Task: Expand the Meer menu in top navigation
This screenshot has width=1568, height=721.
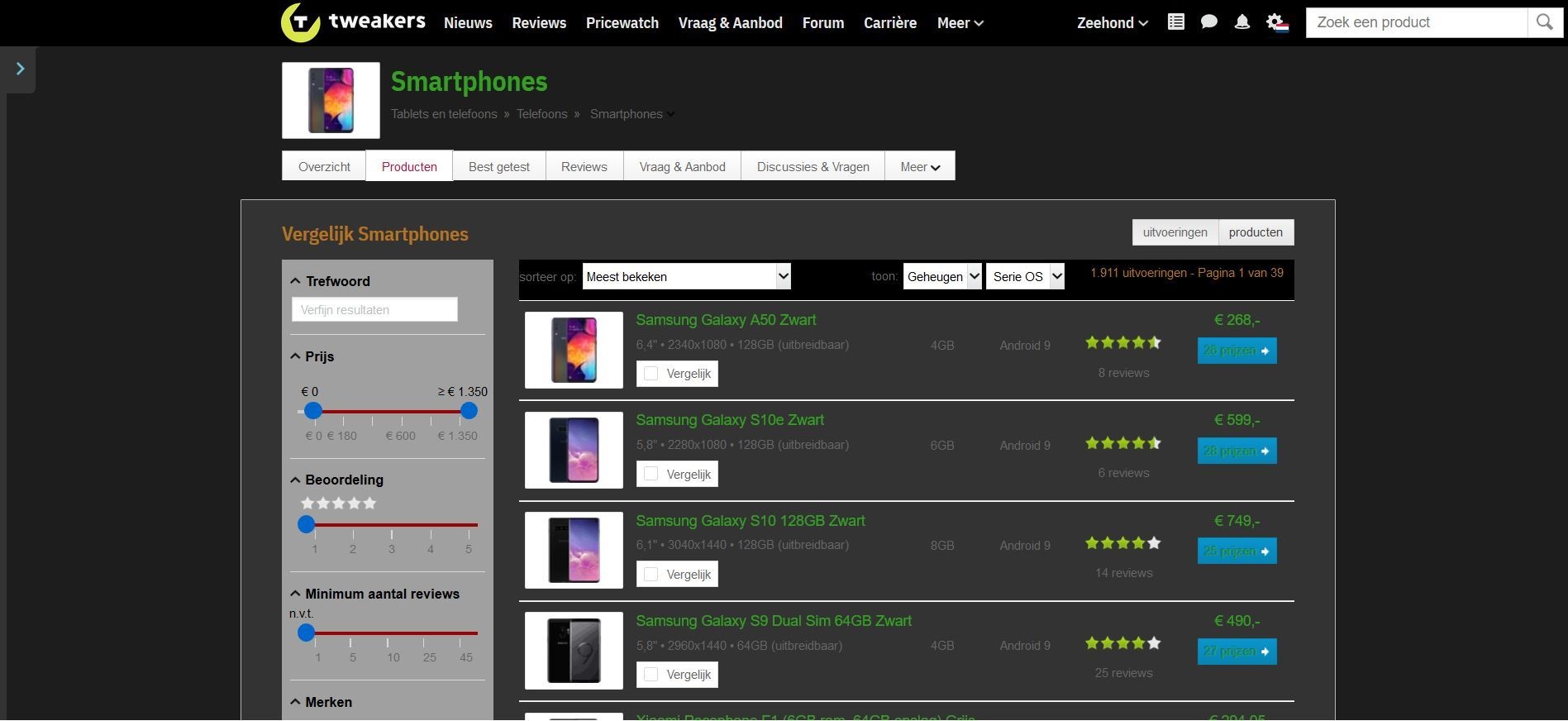Action: pyautogui.click(x=960, y=23)
